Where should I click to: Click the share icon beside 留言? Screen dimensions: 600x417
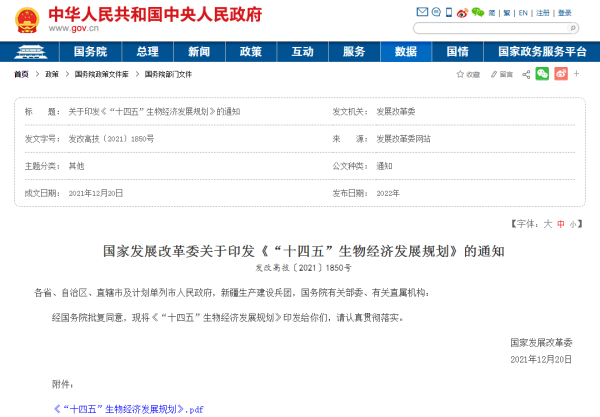[525, 74]
